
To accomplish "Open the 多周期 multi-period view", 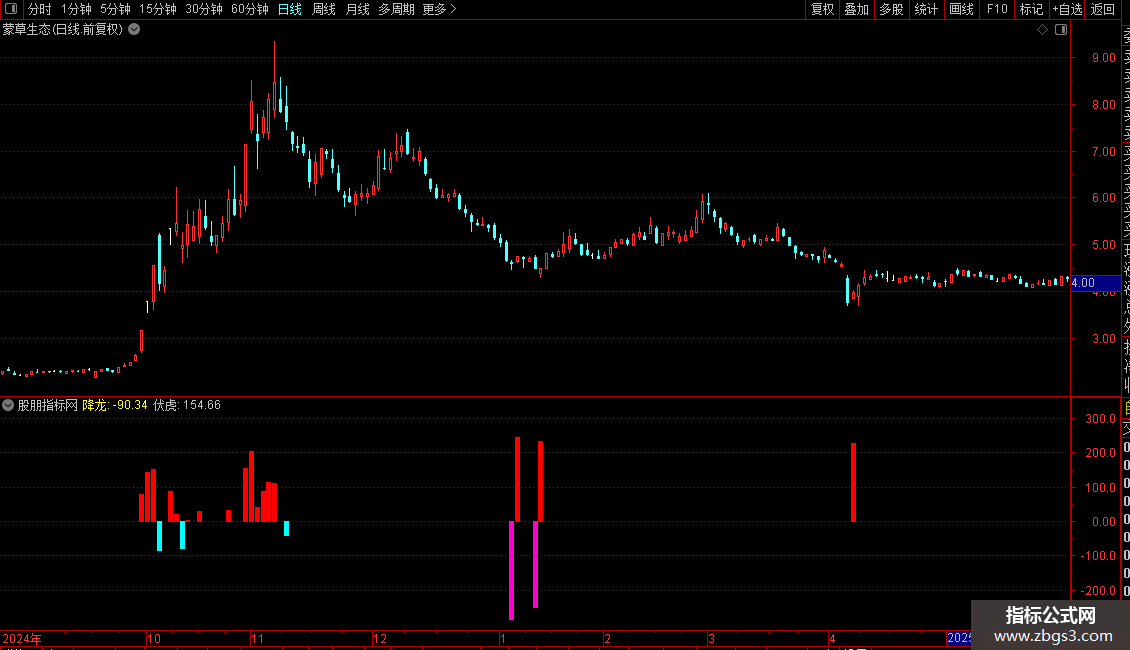I will 396,9.
